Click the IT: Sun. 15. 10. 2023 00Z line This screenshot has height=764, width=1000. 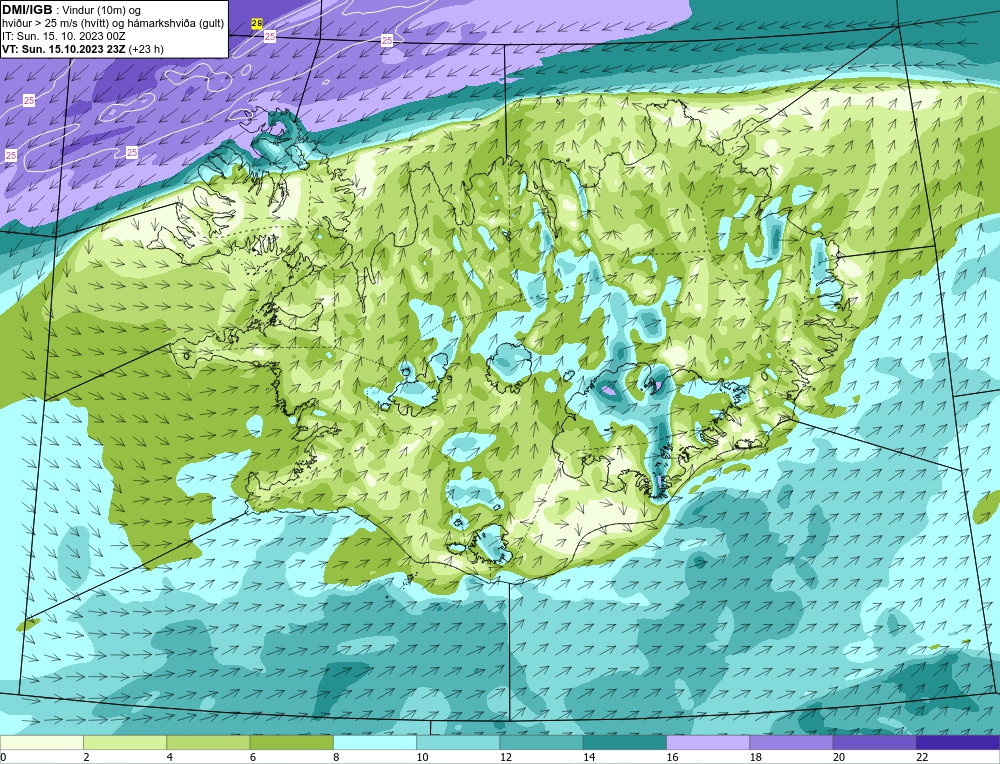[x=64, y=36]
